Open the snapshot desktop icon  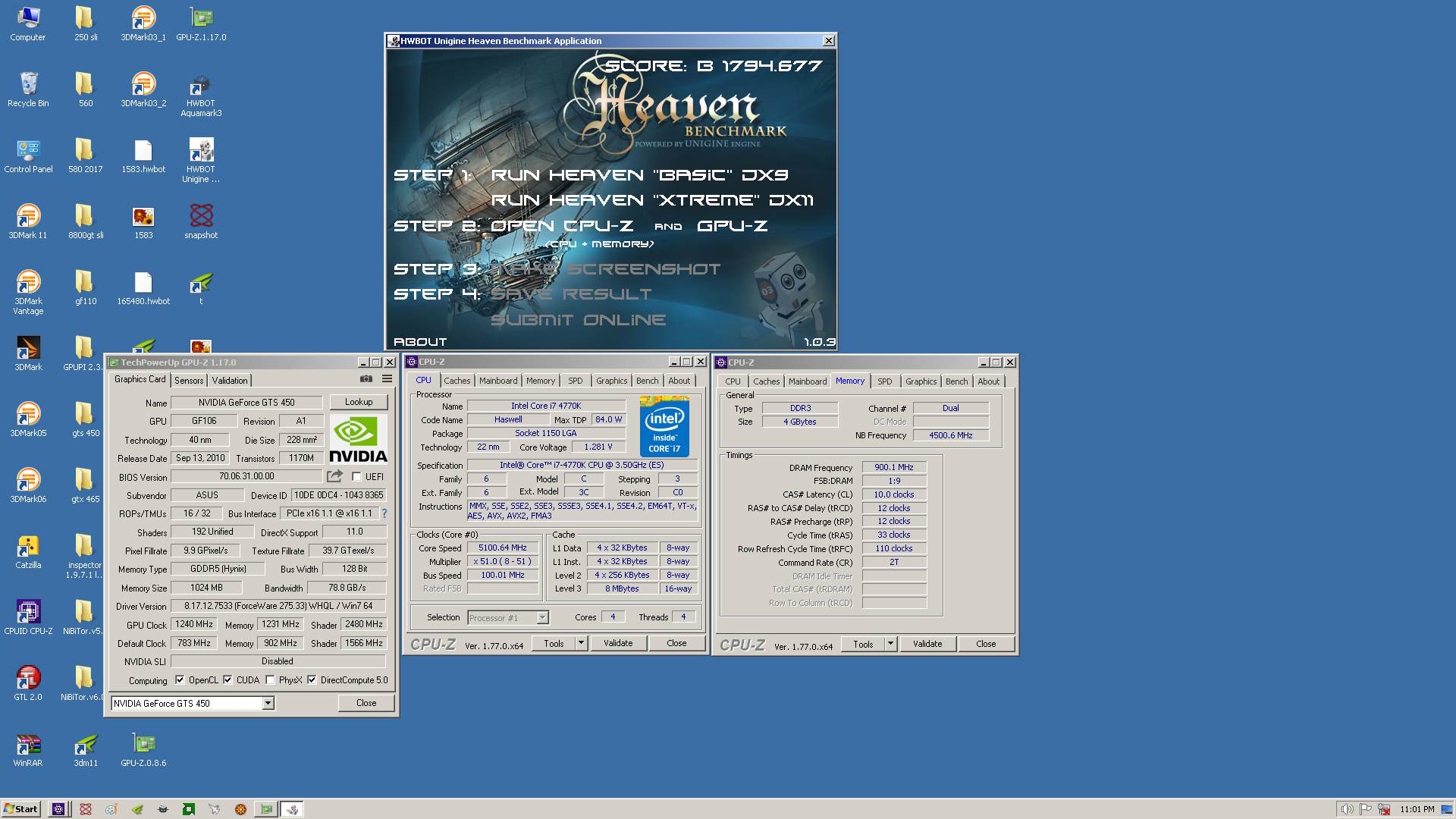(201, 222)
